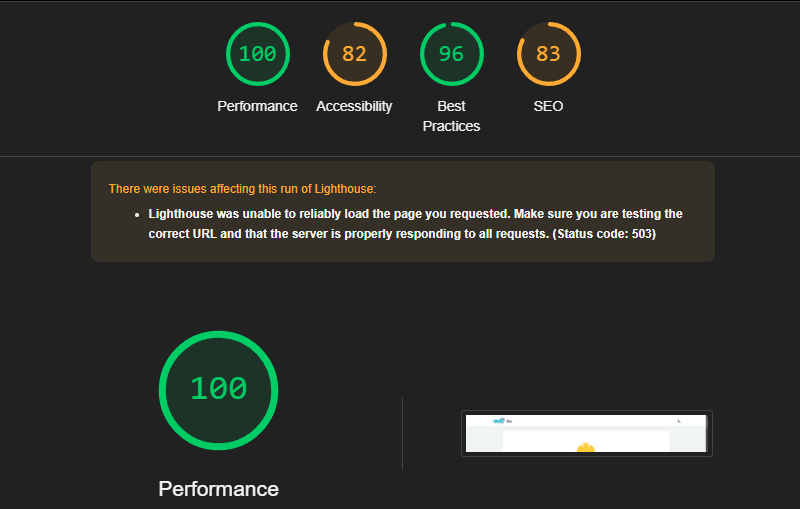Click the orange 'There were issues affecting this run' heading
The height and width of the screenshot is (509, 800).
tap(242, 189)
